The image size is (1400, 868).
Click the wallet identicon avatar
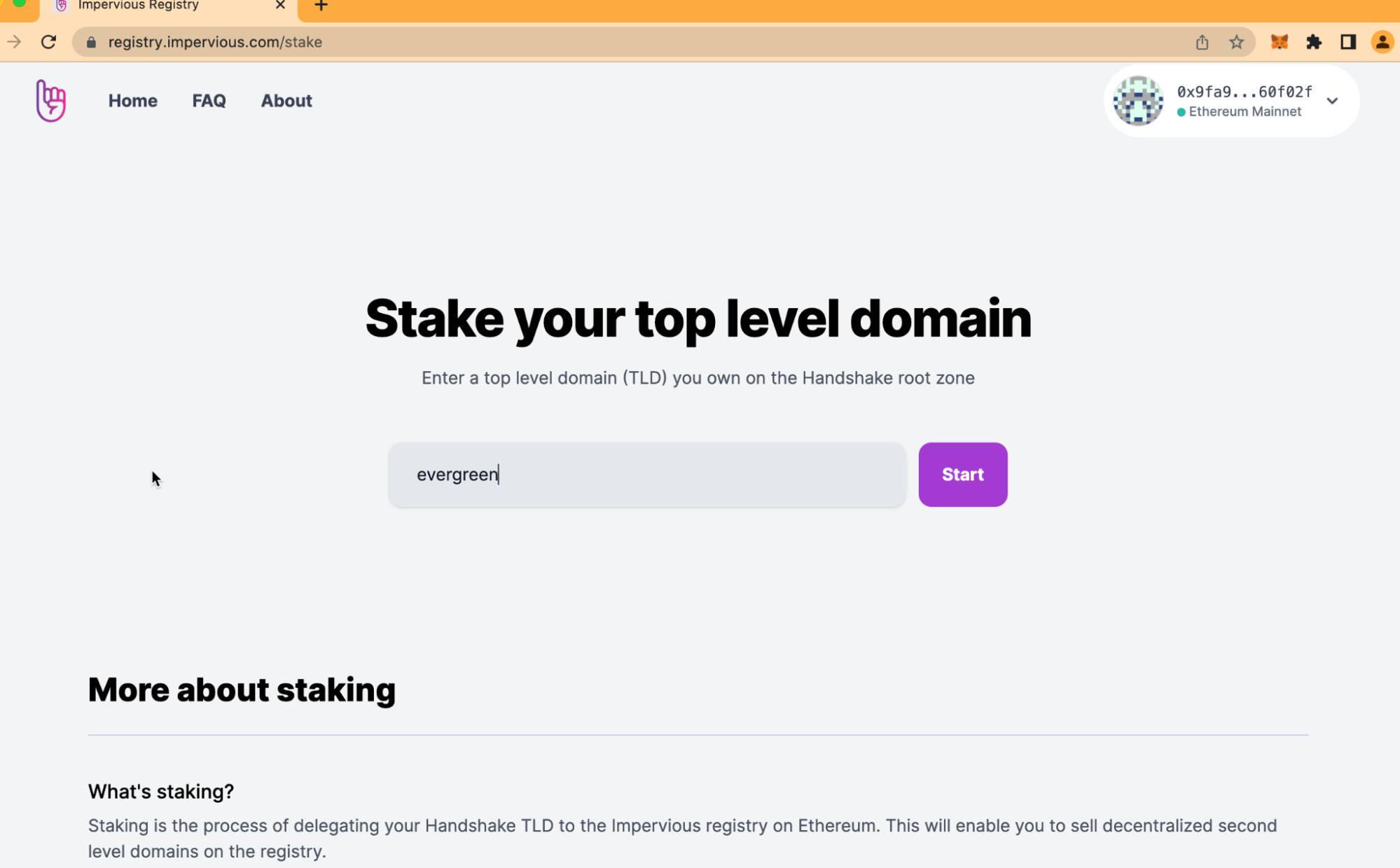pyautogui.click(x=1138, y=101)
